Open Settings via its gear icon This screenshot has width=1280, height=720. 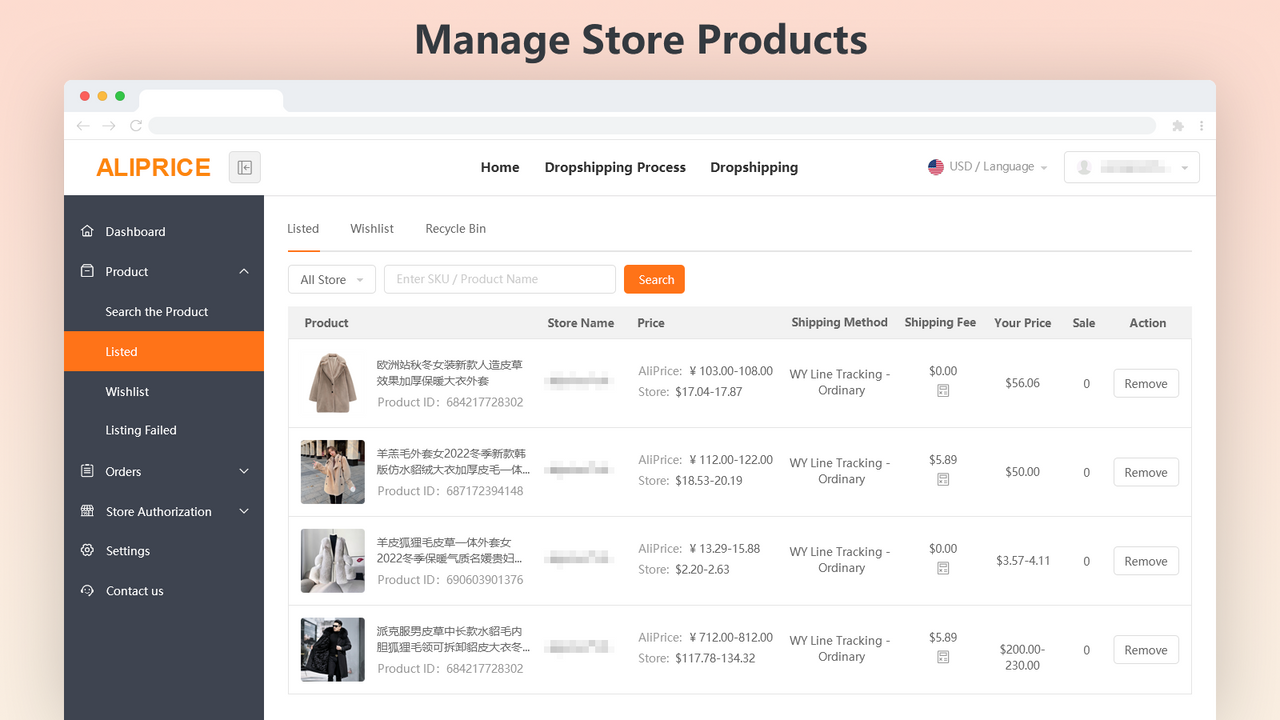(88, 550)
